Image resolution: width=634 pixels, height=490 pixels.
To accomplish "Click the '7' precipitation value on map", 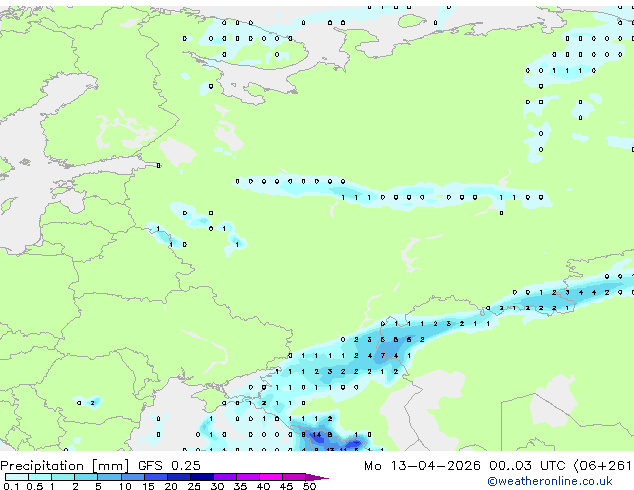I will tap(383, 355).
